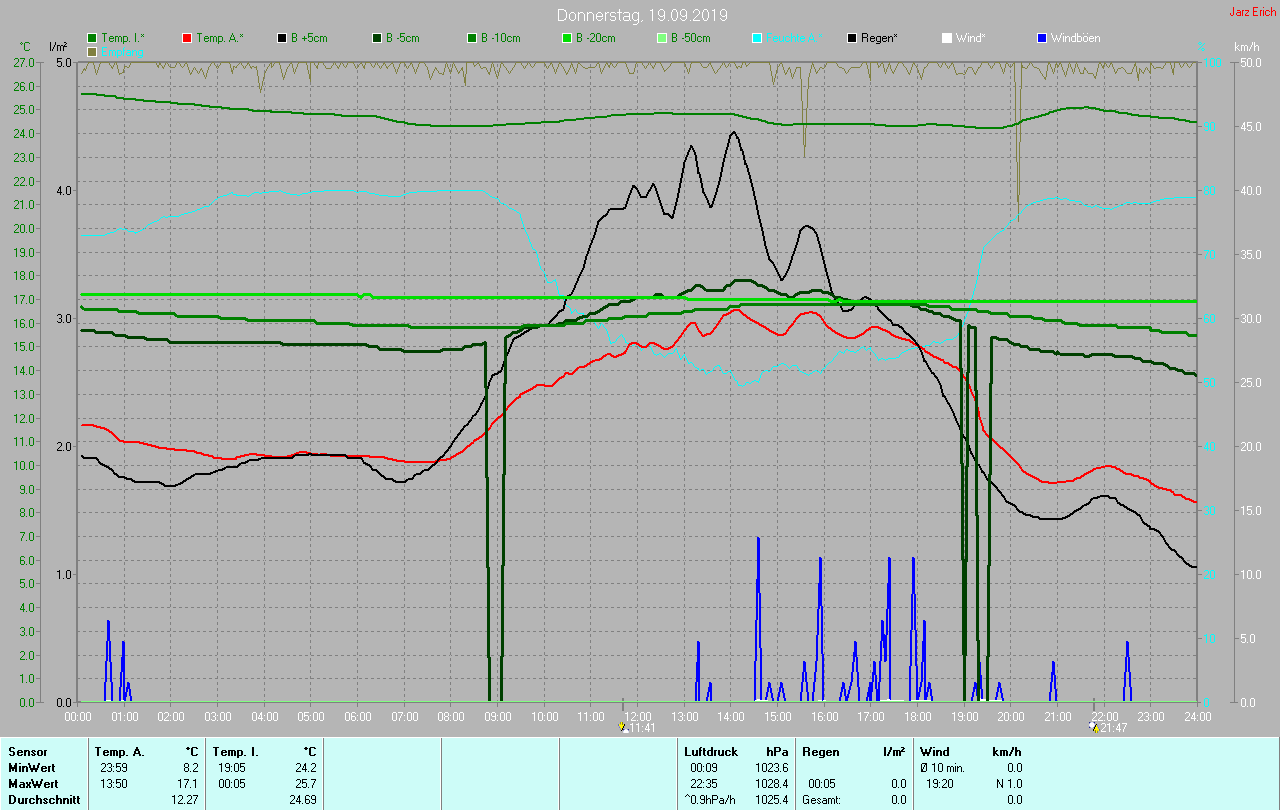The height and width of the screenshot is (810, 1280).
Task: Click the icon beside the 11:41 time label
Action: (x=624, y=728)
